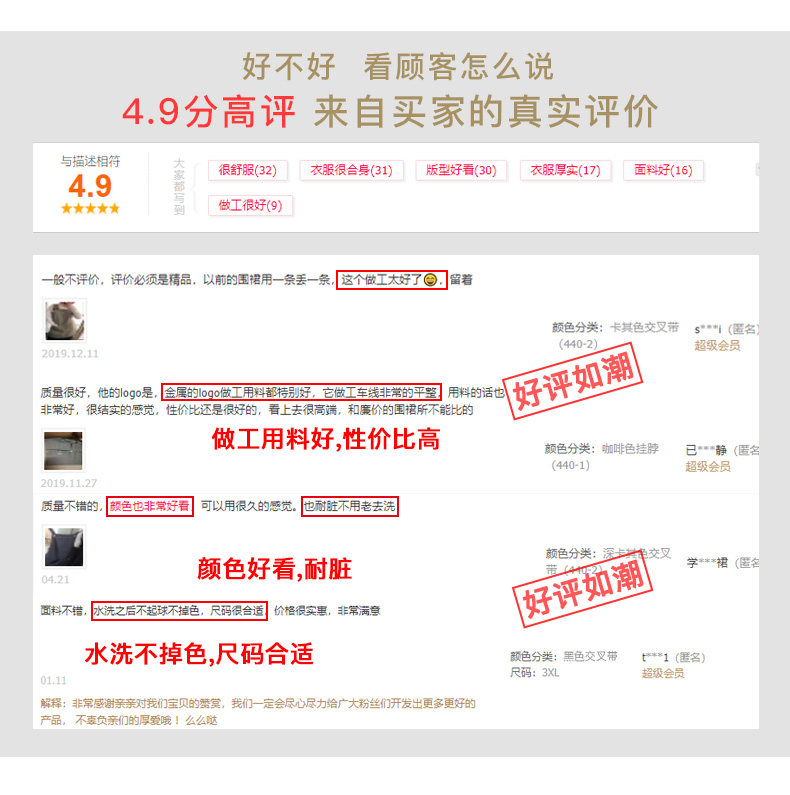Click the 很舒服(32) review tag
Screen dimensions: 790x795
click(248, 170)
